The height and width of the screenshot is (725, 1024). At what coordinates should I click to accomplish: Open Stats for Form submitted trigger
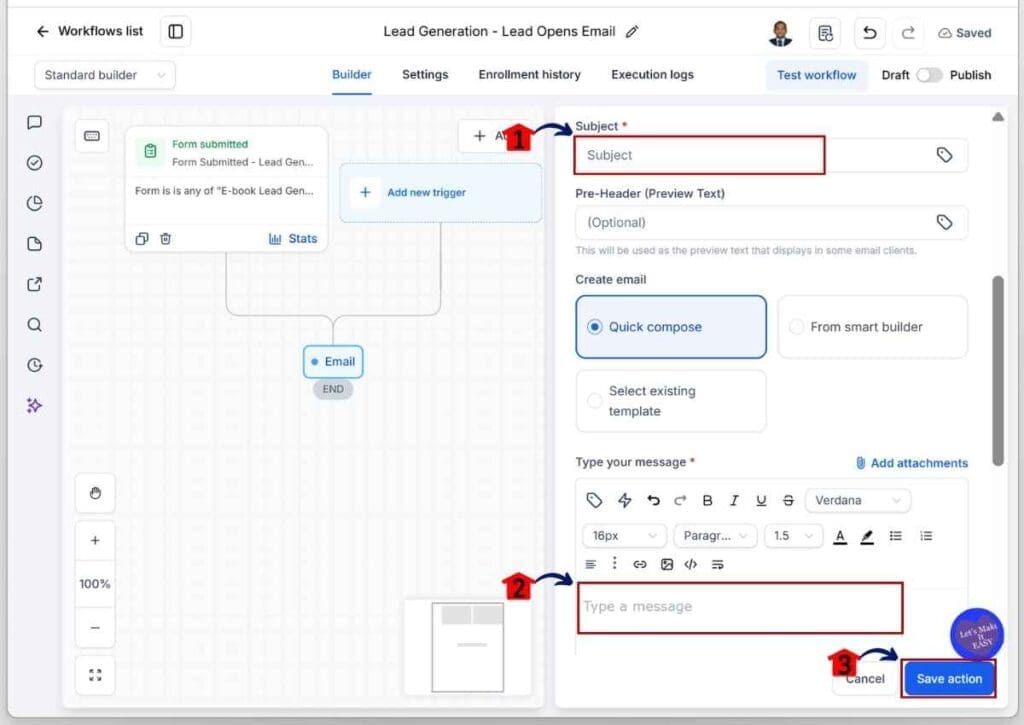[293, 238]
